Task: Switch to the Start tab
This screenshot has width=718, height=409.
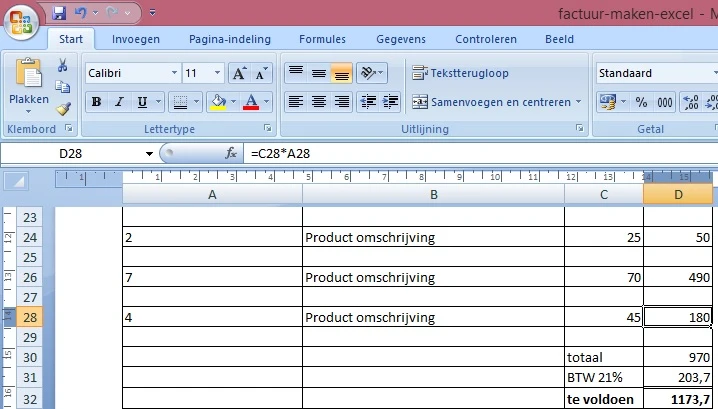Action: click(x=71, y=39)
